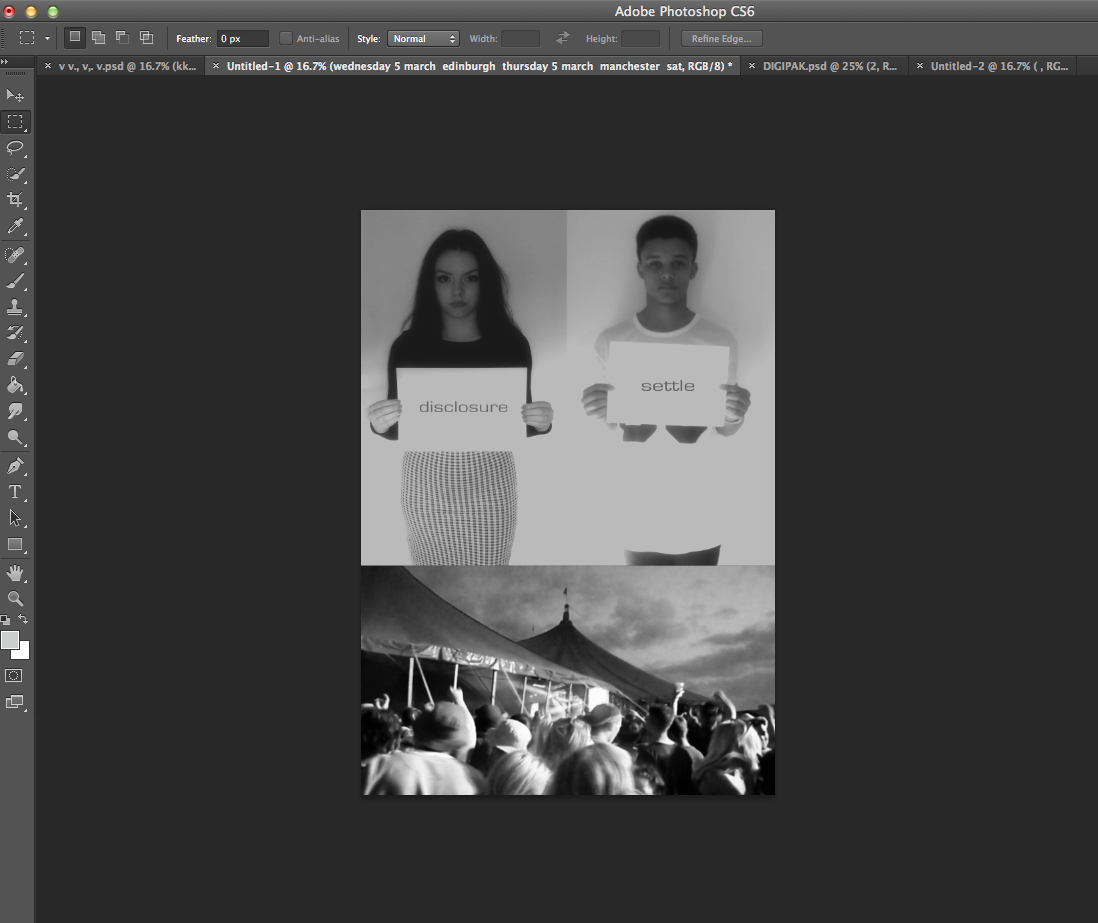
Task: Close the DIGIPAK.psd tab
Action: click(x=751, y=66)
